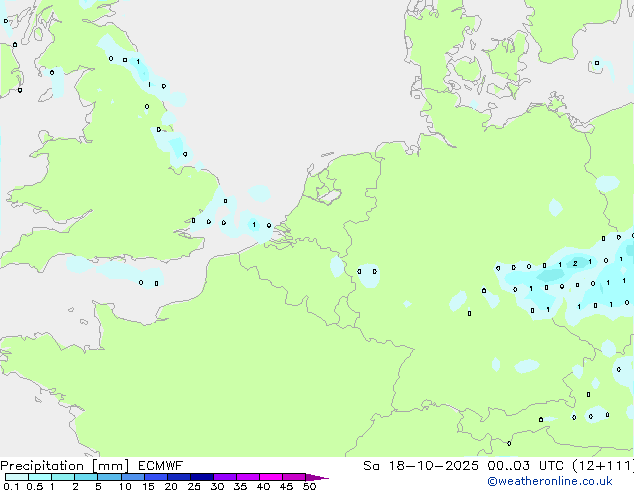
Task: Click the legend swatch between 20 and 25
Action: click(x=179, y=477)
